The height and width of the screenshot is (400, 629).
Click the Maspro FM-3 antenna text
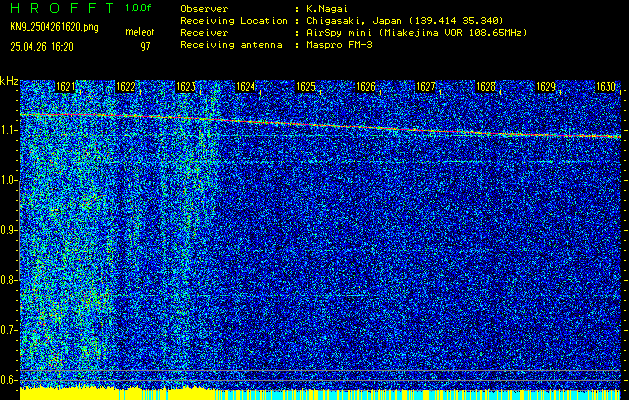pos(339,45)
